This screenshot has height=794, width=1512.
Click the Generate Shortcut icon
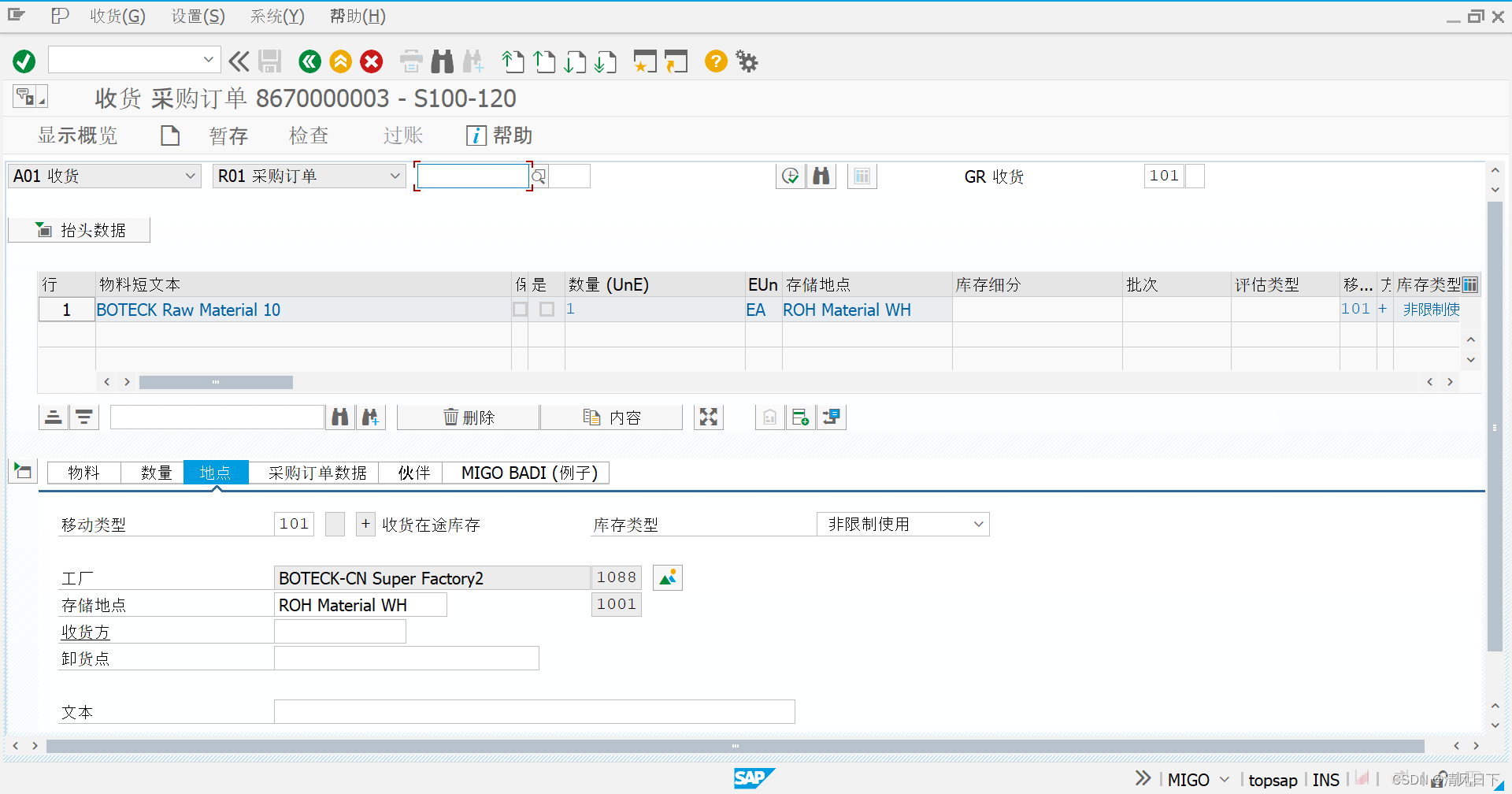676,61
